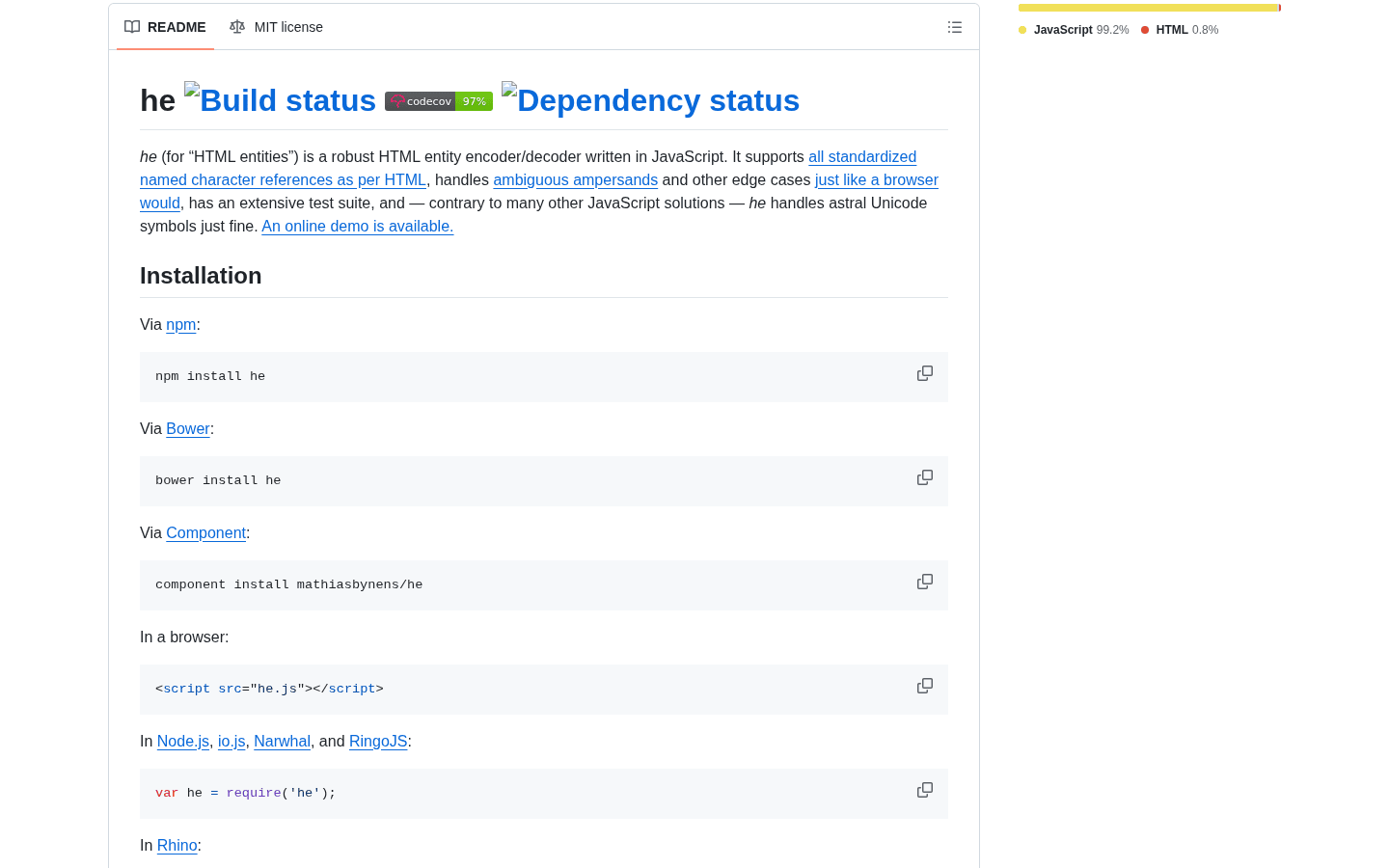Open the 'all standardized named character references' link

click(x=528, y=168)
